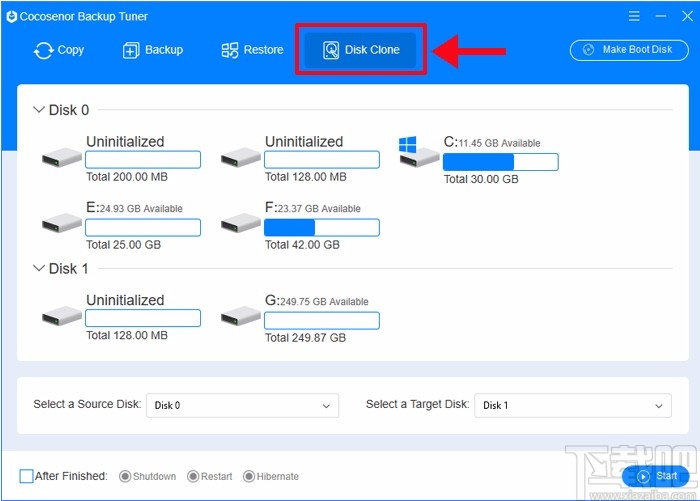
Task: Click the '11.45 GB Available' label
Action: pyautogui.click(x=500, y=143)
